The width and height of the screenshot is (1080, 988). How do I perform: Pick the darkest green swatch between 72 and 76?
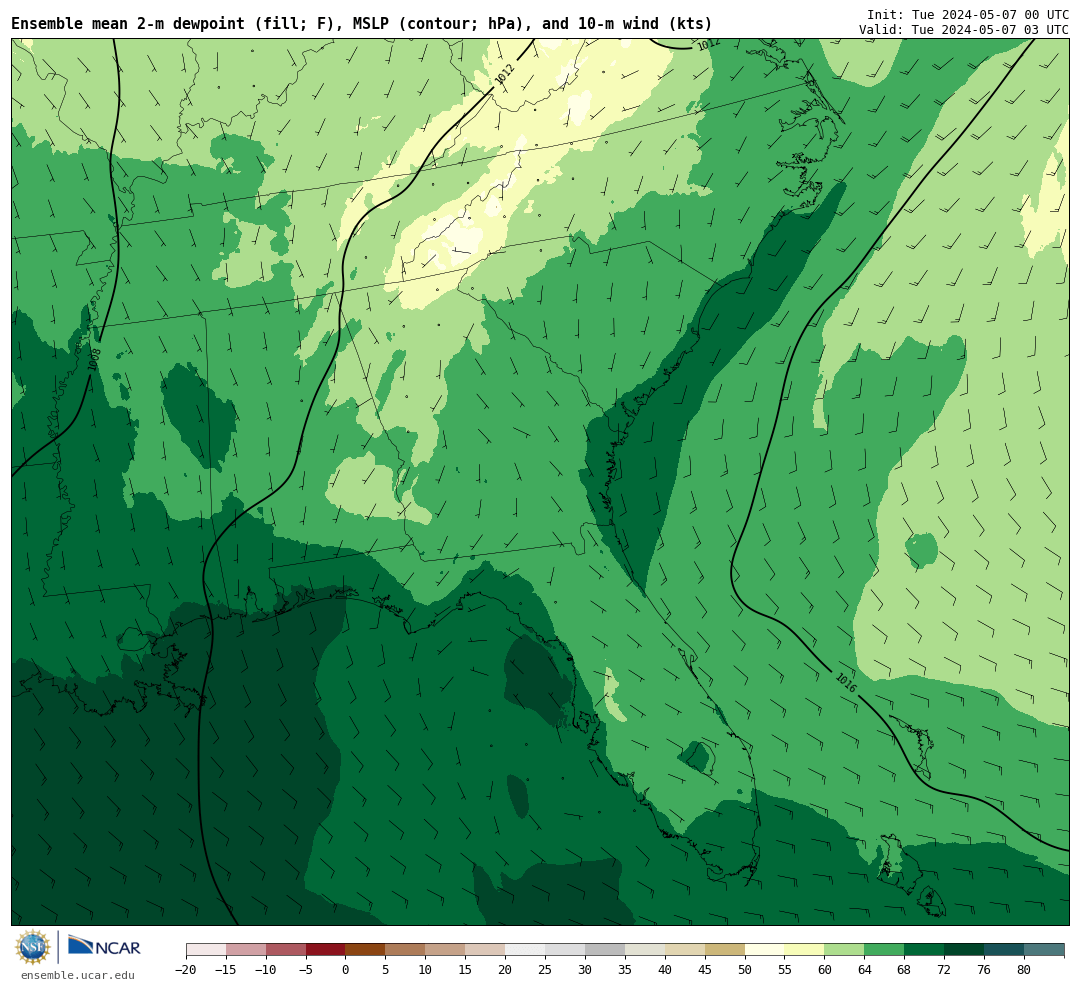coord(965,950)
